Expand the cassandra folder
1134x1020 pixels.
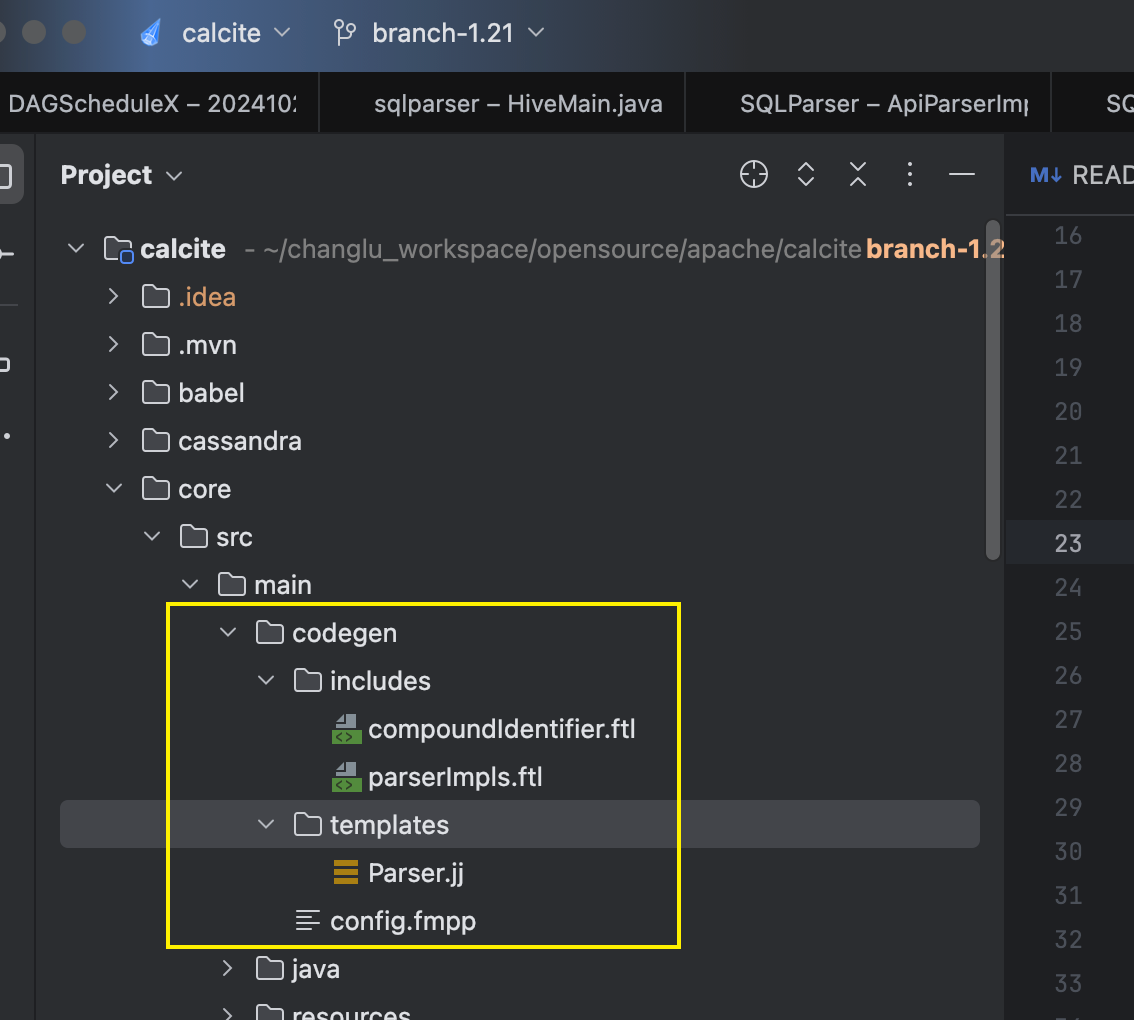click(114, 441)
